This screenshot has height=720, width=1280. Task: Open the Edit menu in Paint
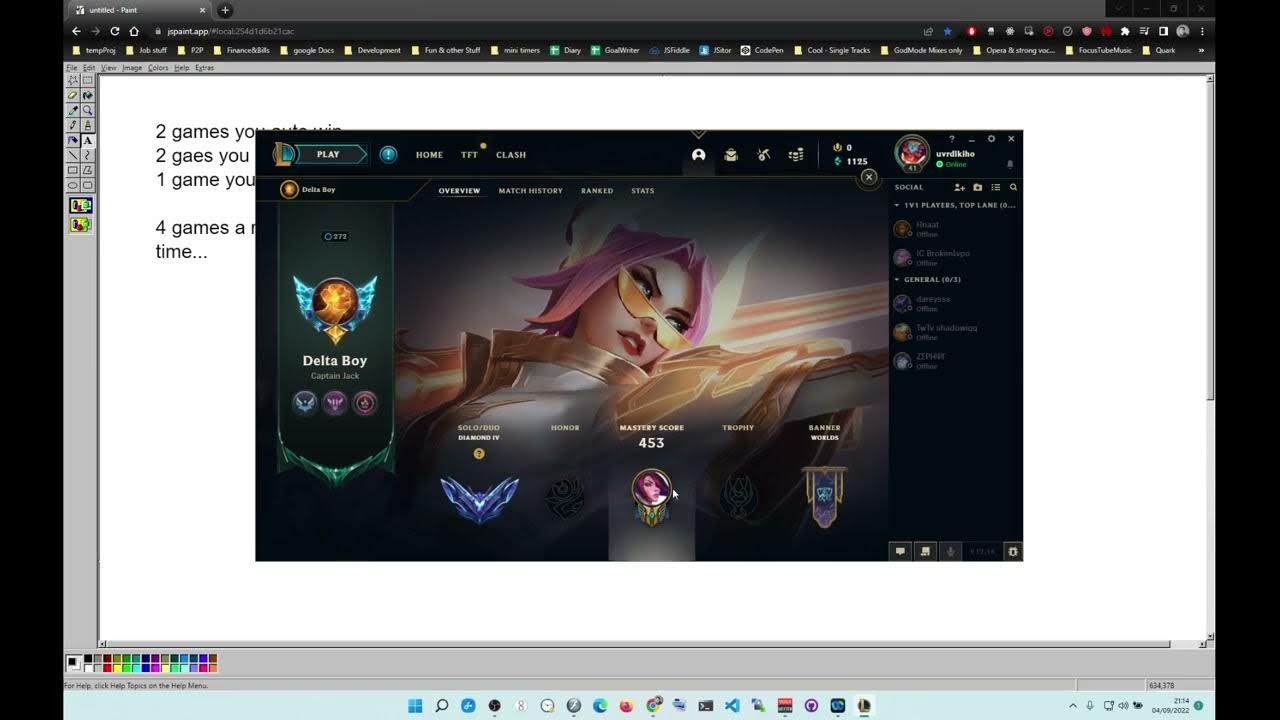89,68
